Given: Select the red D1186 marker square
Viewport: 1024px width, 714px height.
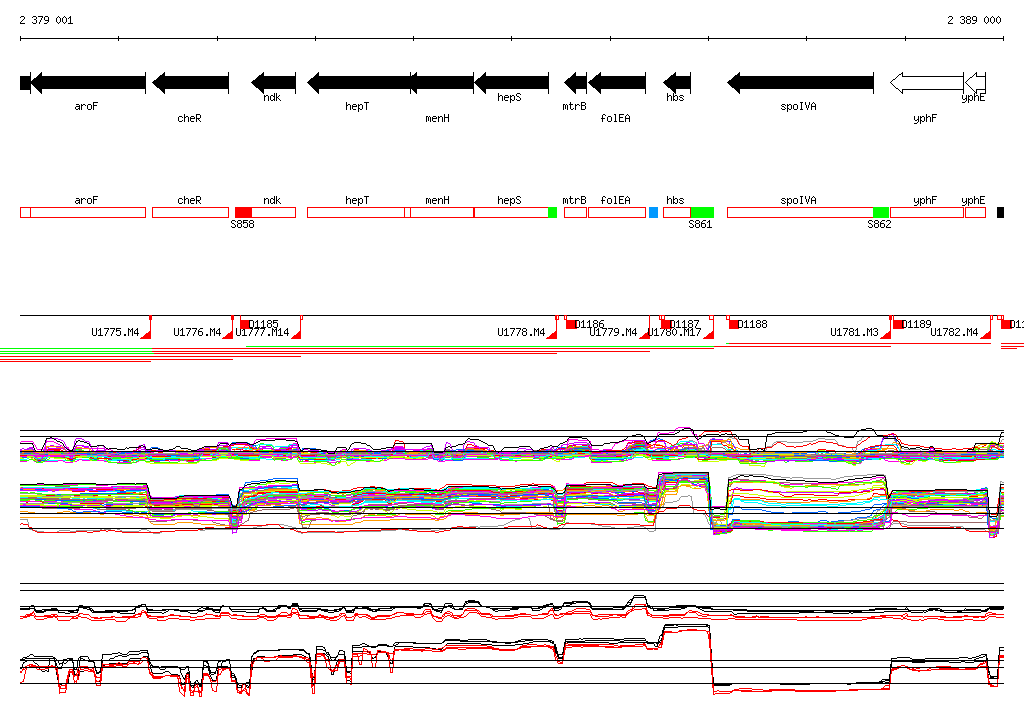Looking at the screenshot, I should 571,324.
